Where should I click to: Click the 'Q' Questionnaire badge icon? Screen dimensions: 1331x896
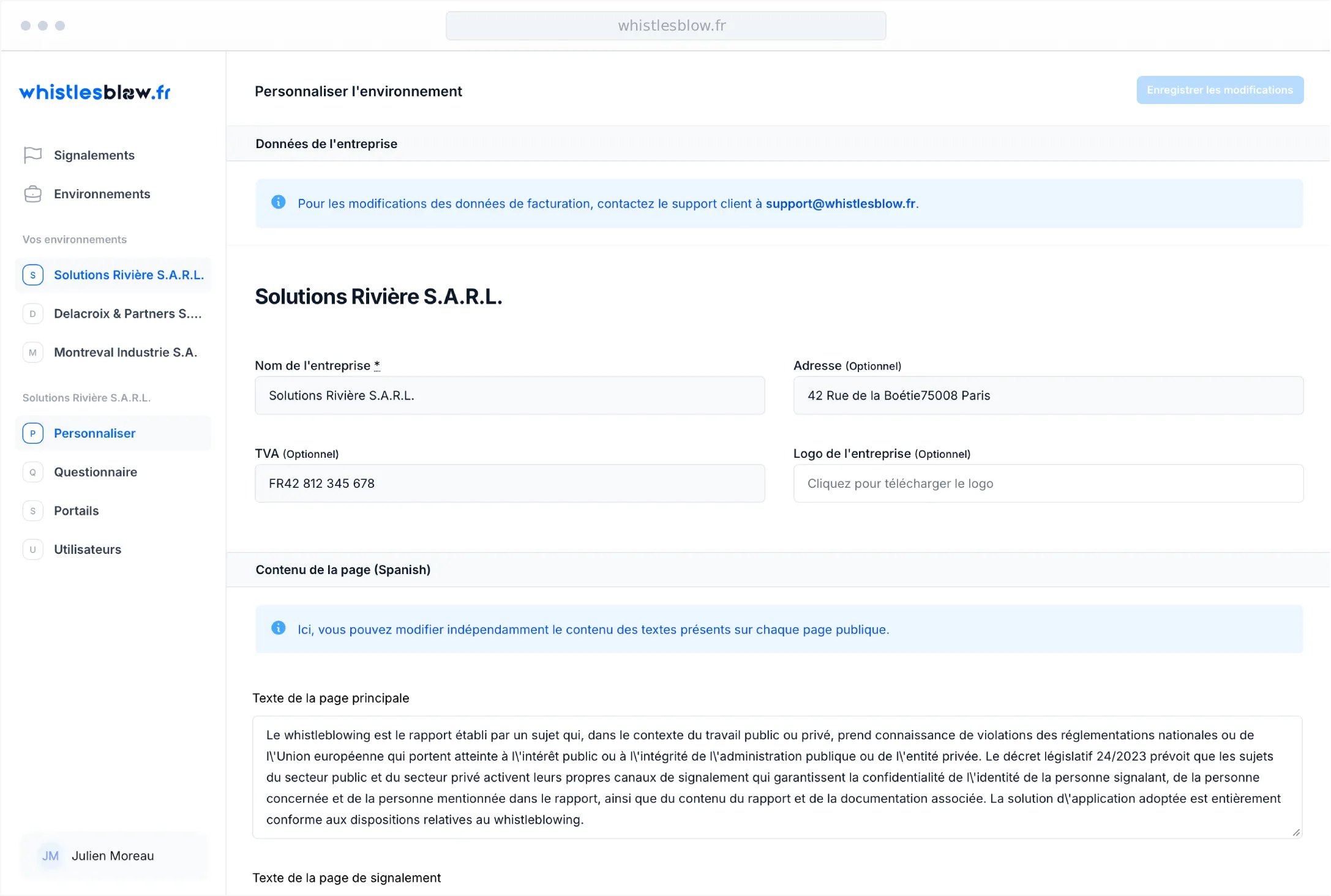pos(32,472)
